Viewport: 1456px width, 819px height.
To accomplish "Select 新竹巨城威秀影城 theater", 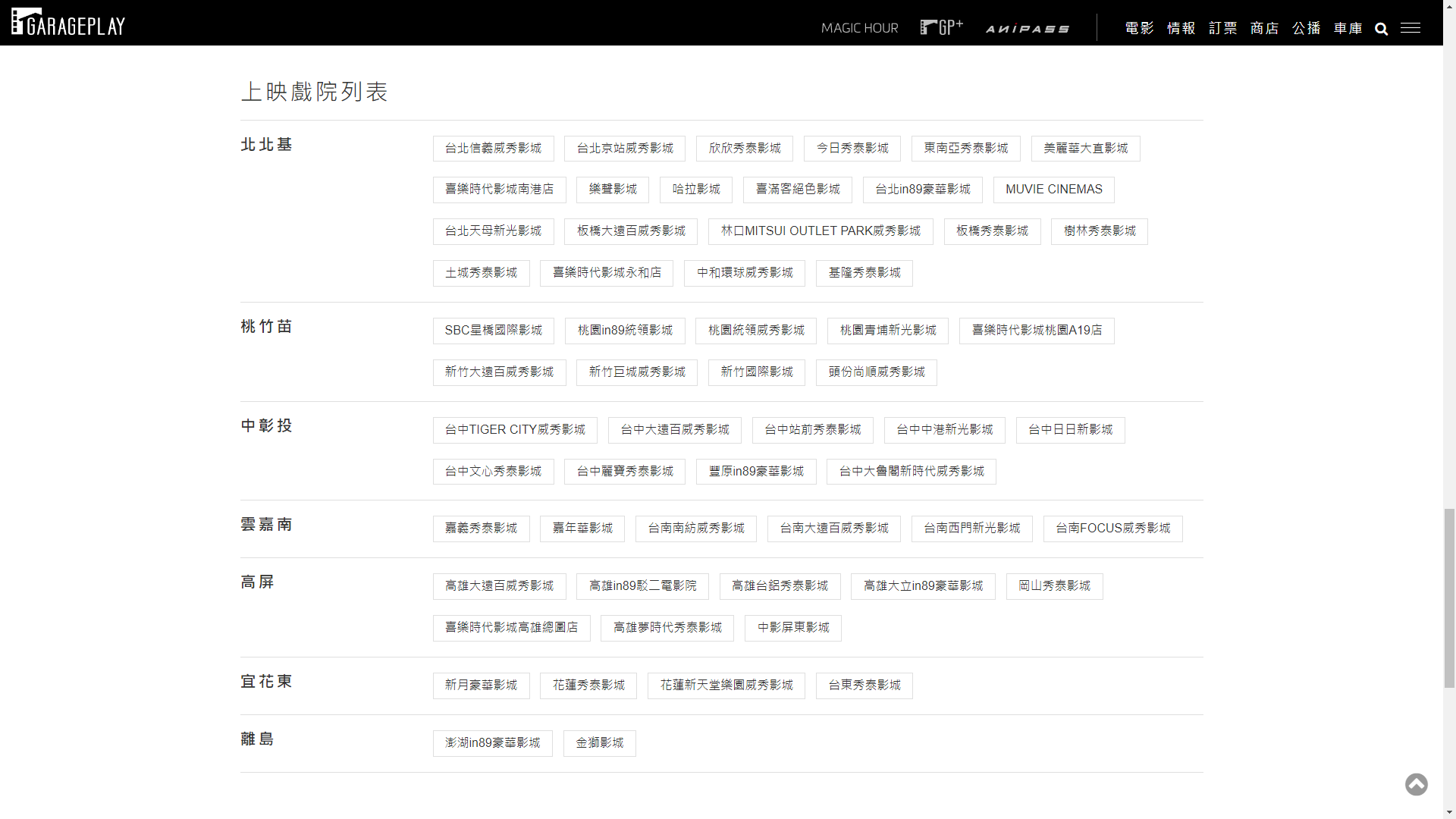I will click(637, 372).
